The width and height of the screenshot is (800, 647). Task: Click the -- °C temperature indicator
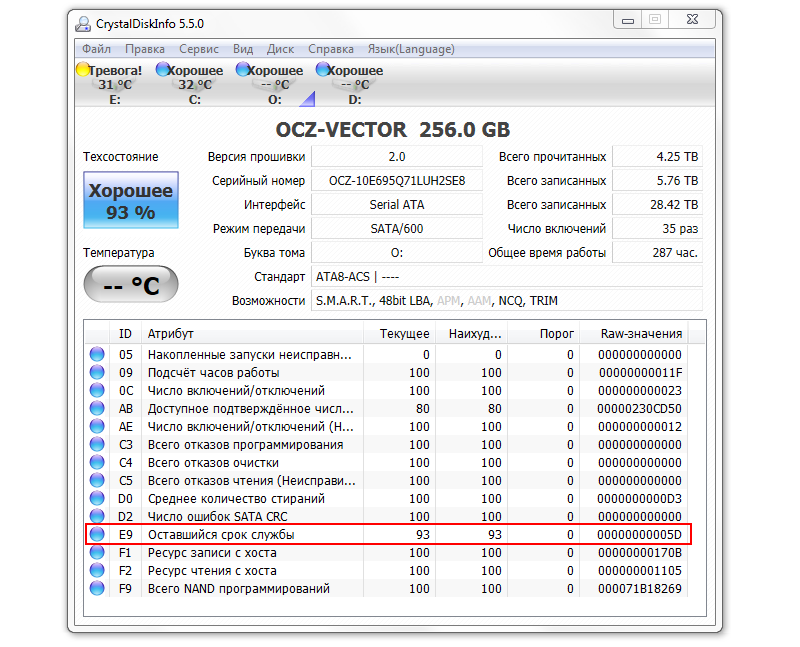[131, 284]
